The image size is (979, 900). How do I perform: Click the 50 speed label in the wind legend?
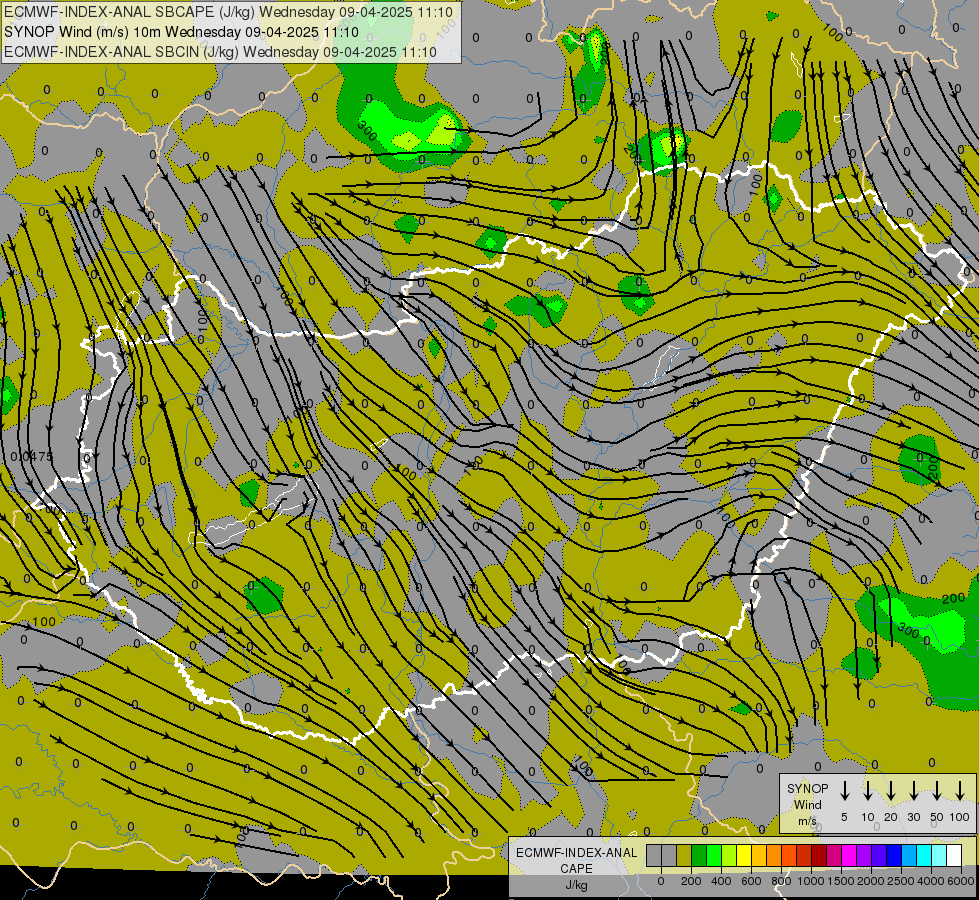937,817
